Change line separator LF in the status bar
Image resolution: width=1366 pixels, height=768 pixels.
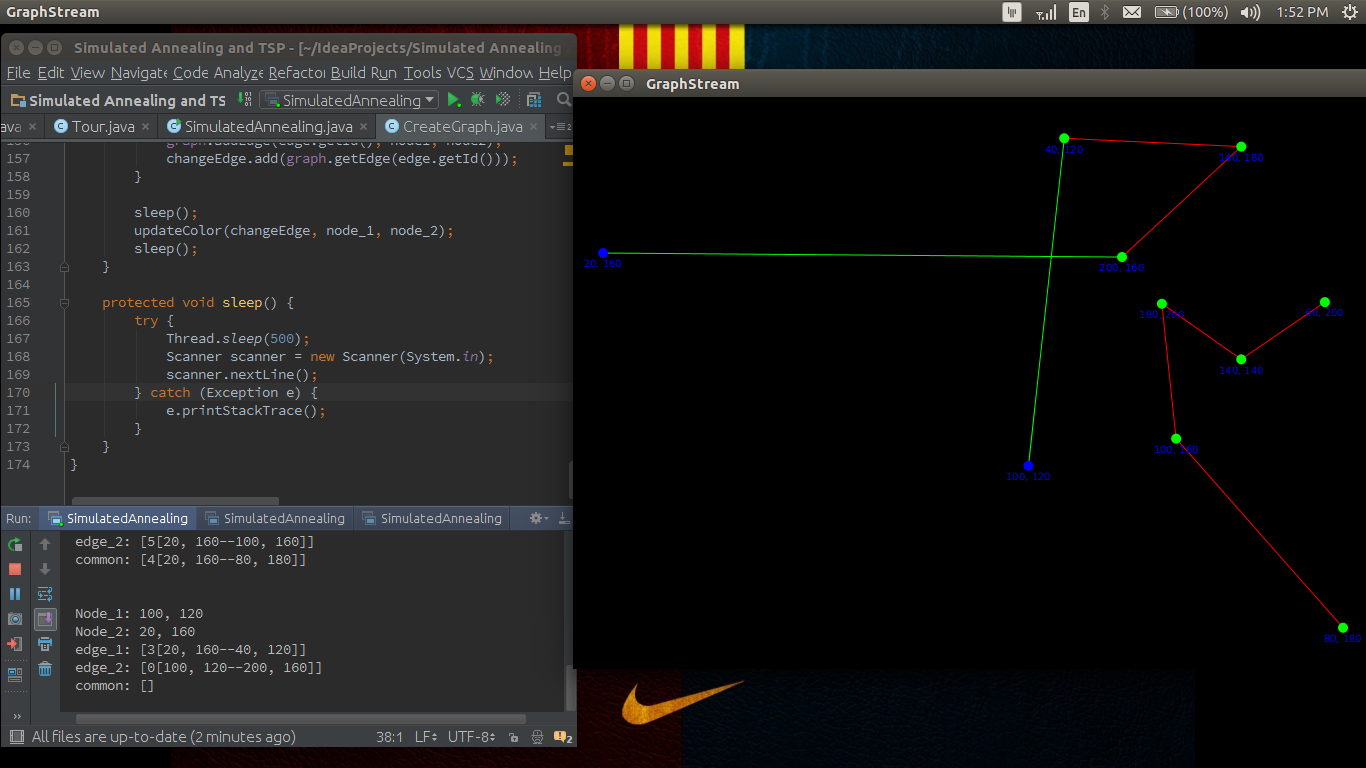(x=426, y=737)
